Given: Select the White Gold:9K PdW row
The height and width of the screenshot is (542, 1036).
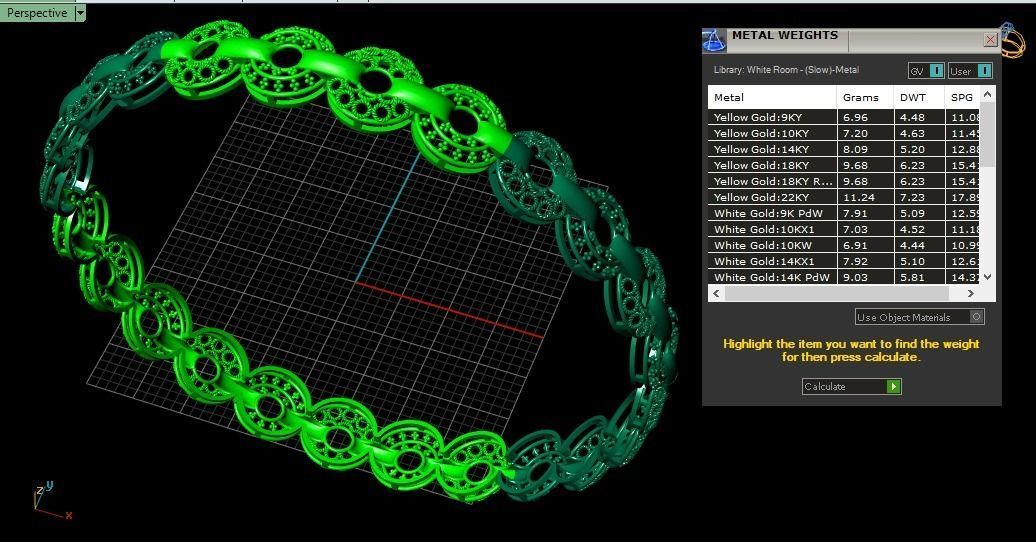Looking at the screenshot, I should [x=844, y=213].
